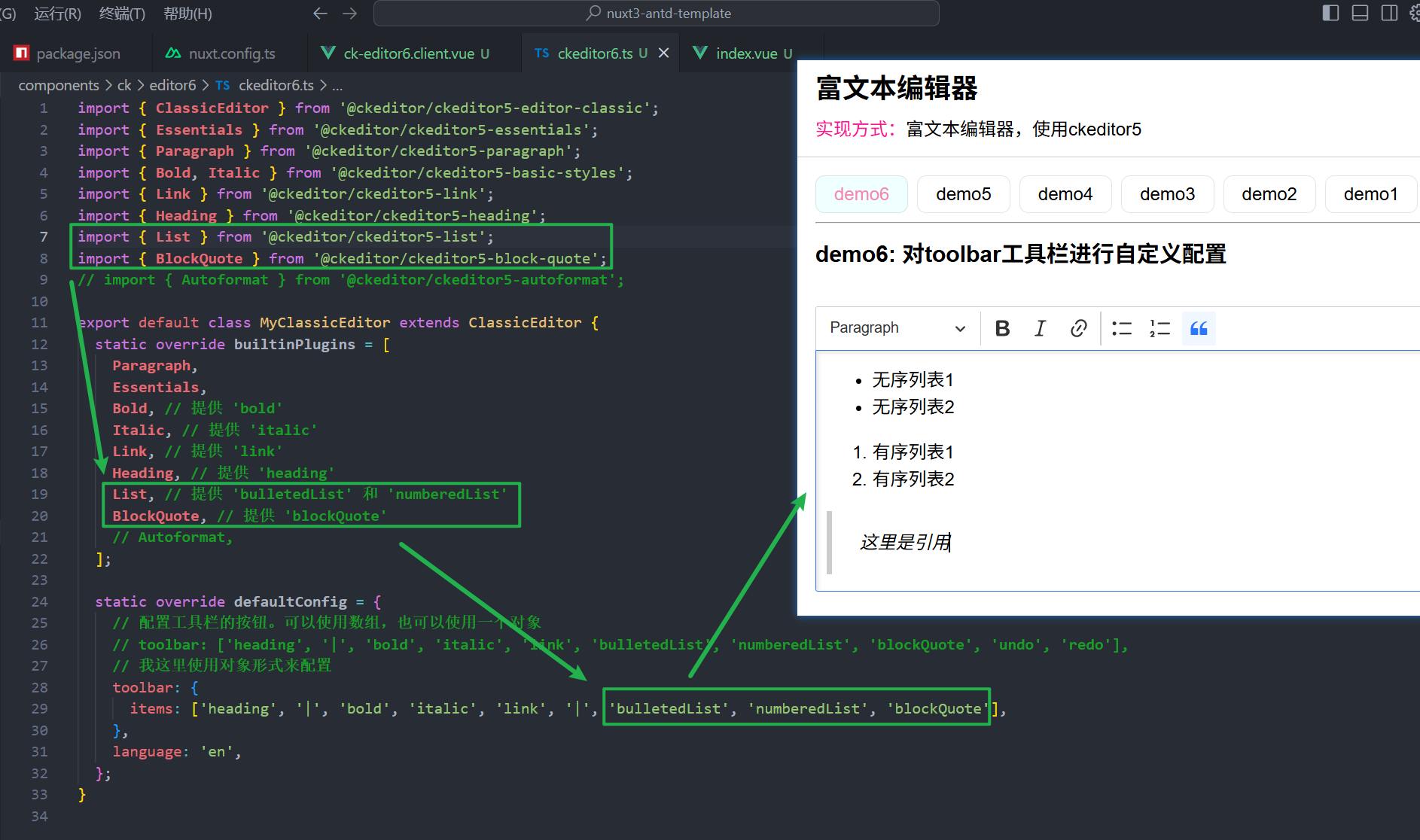Toggle the primary sidebar layout icon
The width and height of the screenshot is (1420, 840).
[1330, 14]
